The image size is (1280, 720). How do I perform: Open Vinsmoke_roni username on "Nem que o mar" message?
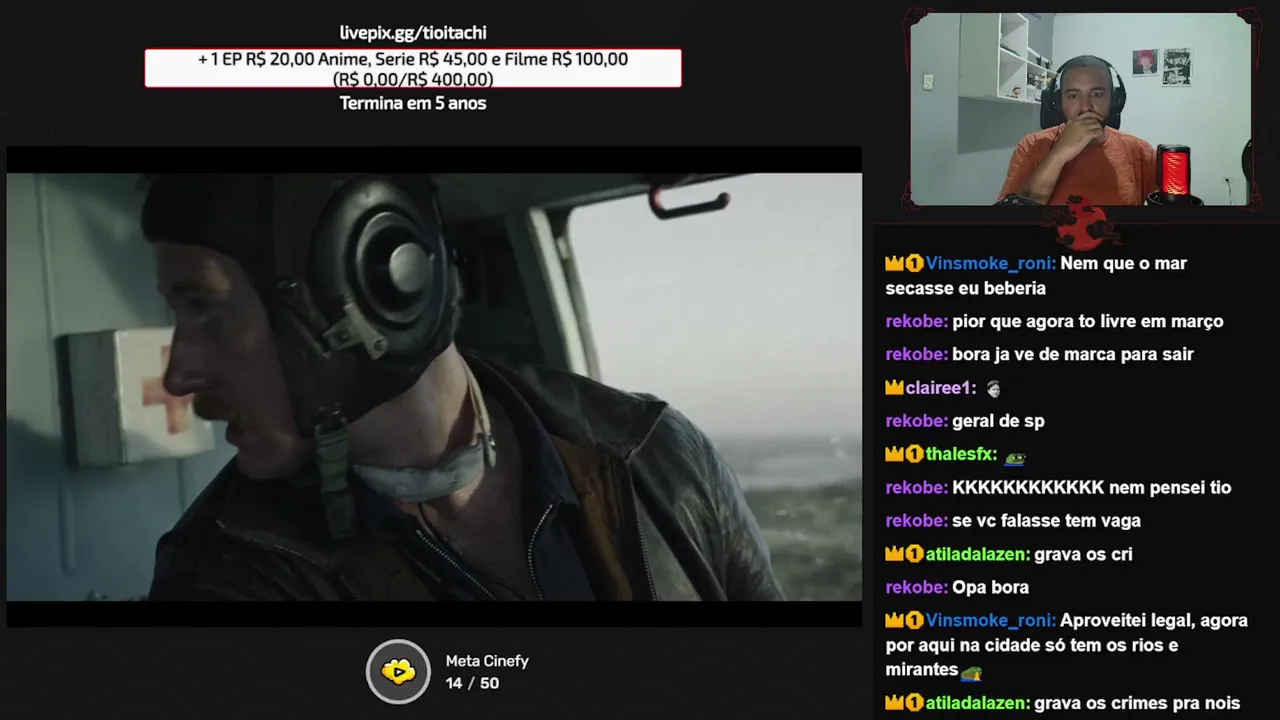click(x=990, y=263)
